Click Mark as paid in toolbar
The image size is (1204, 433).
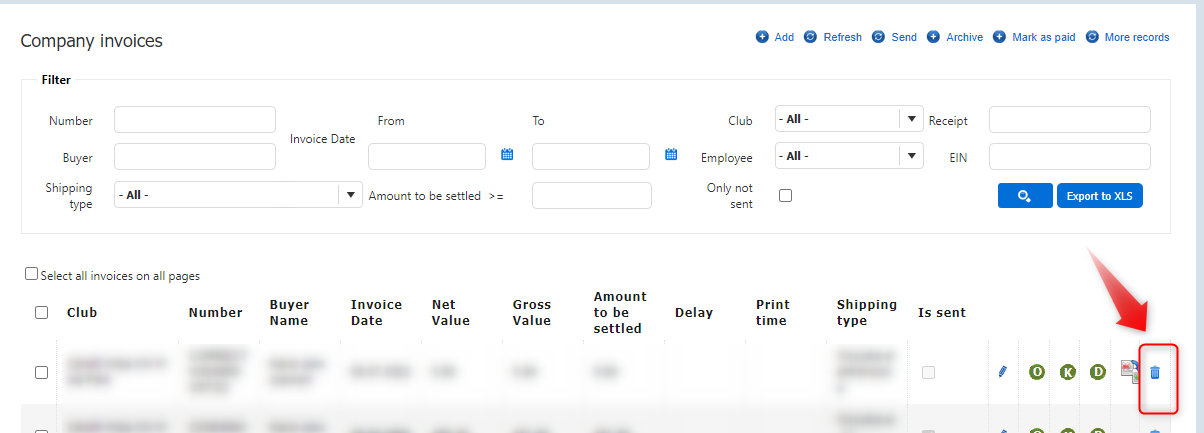pyautogui.click(x=1034, y=37)
